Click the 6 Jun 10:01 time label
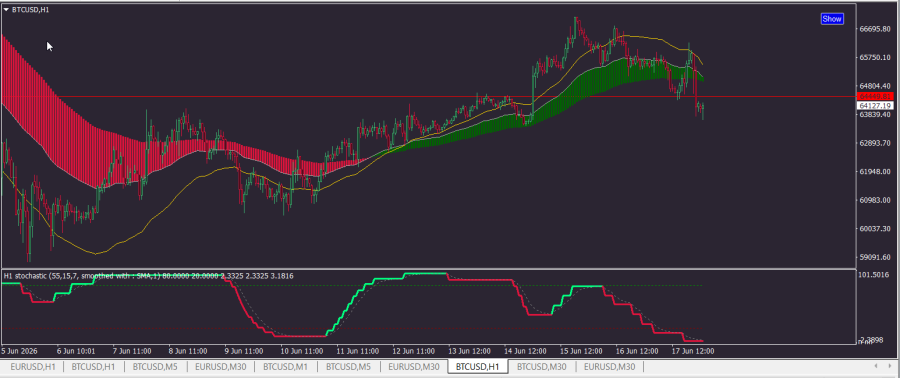Viewport: 900px width, 378px height. 76,350
